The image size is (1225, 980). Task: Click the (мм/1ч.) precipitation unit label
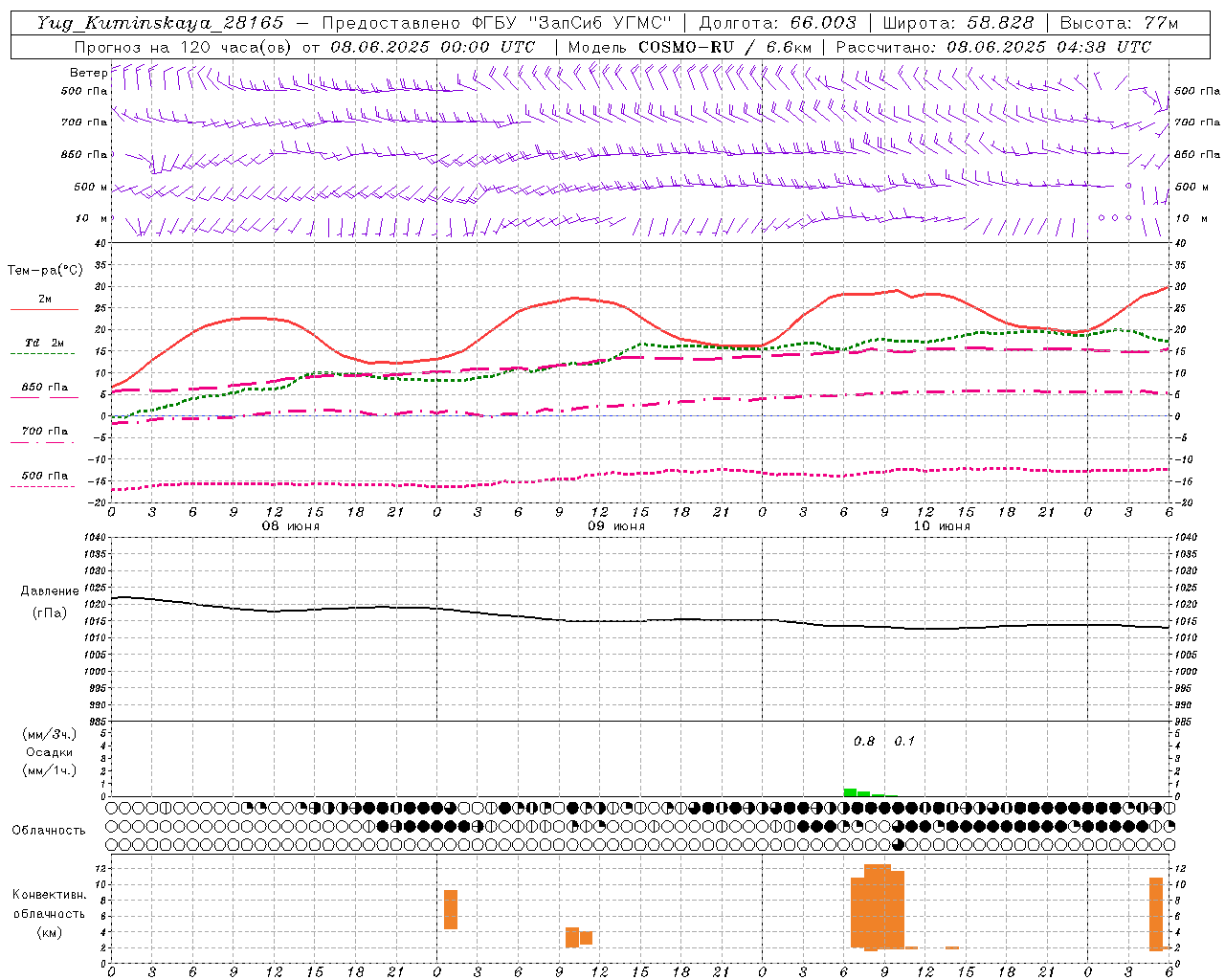[49, 770]
